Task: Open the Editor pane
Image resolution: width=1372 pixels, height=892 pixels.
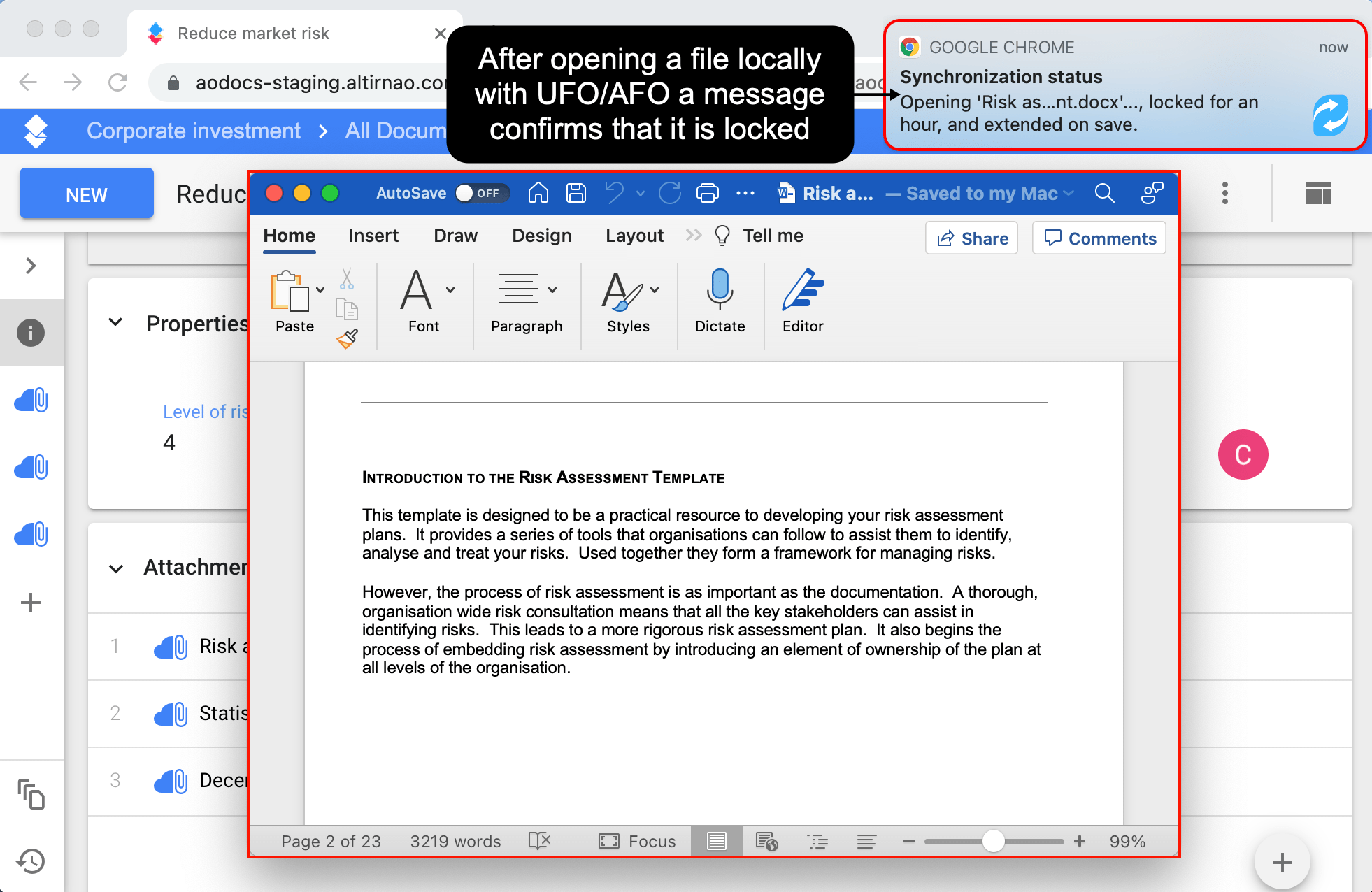Action: click(x=802, y=302)
